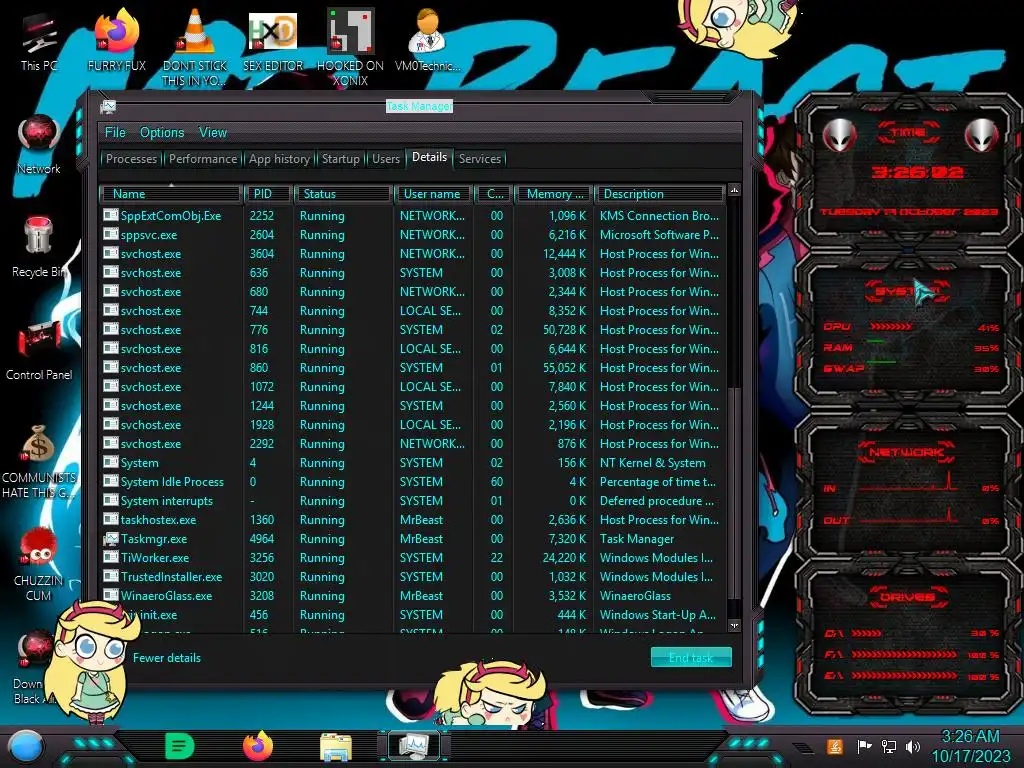Select the WinaeroGlass.exe process row

pyautogui.click(x=413, y=596)
